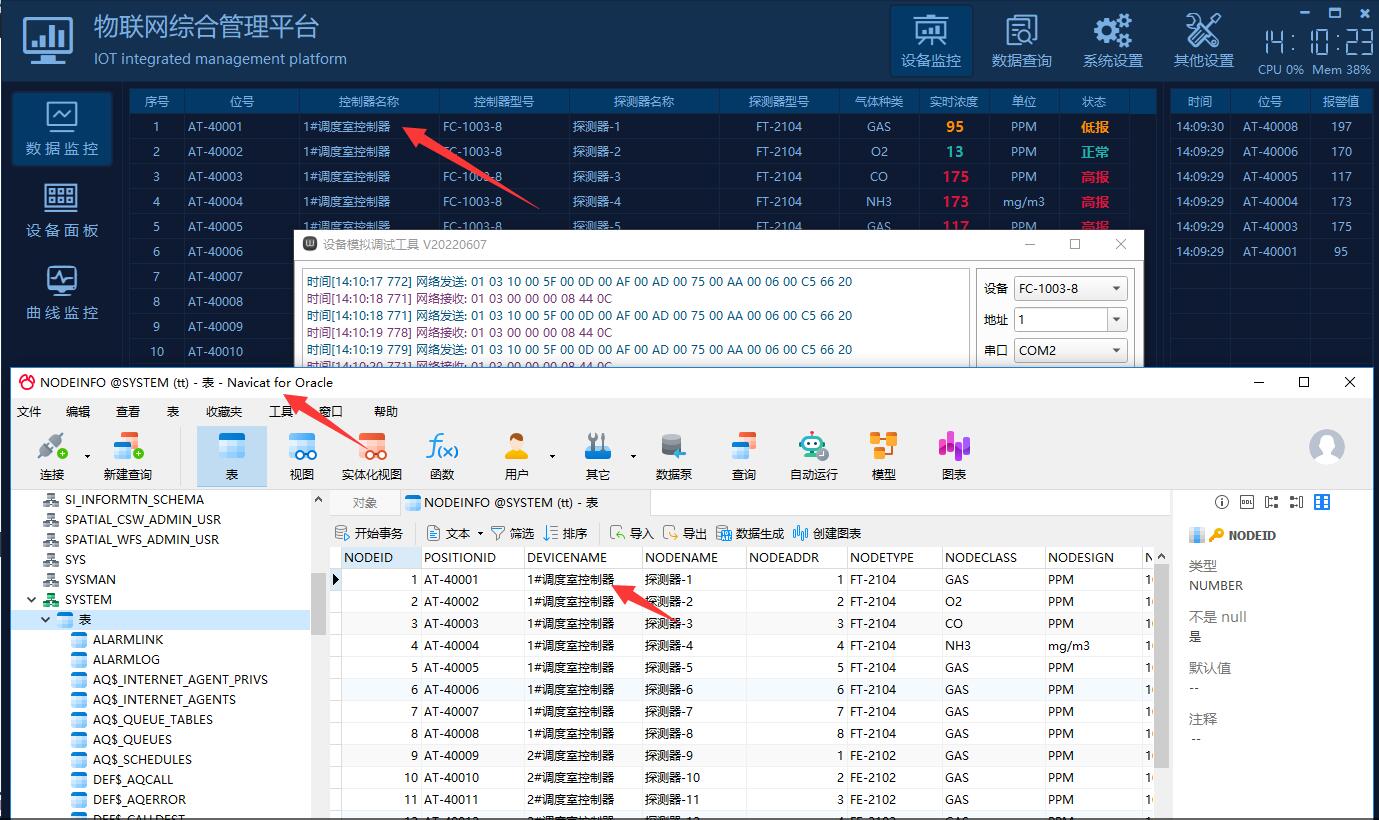This screenshot has width=1379, height=820.
Task: Open the 串口 COM2 dropdown
Action: 1116,351
